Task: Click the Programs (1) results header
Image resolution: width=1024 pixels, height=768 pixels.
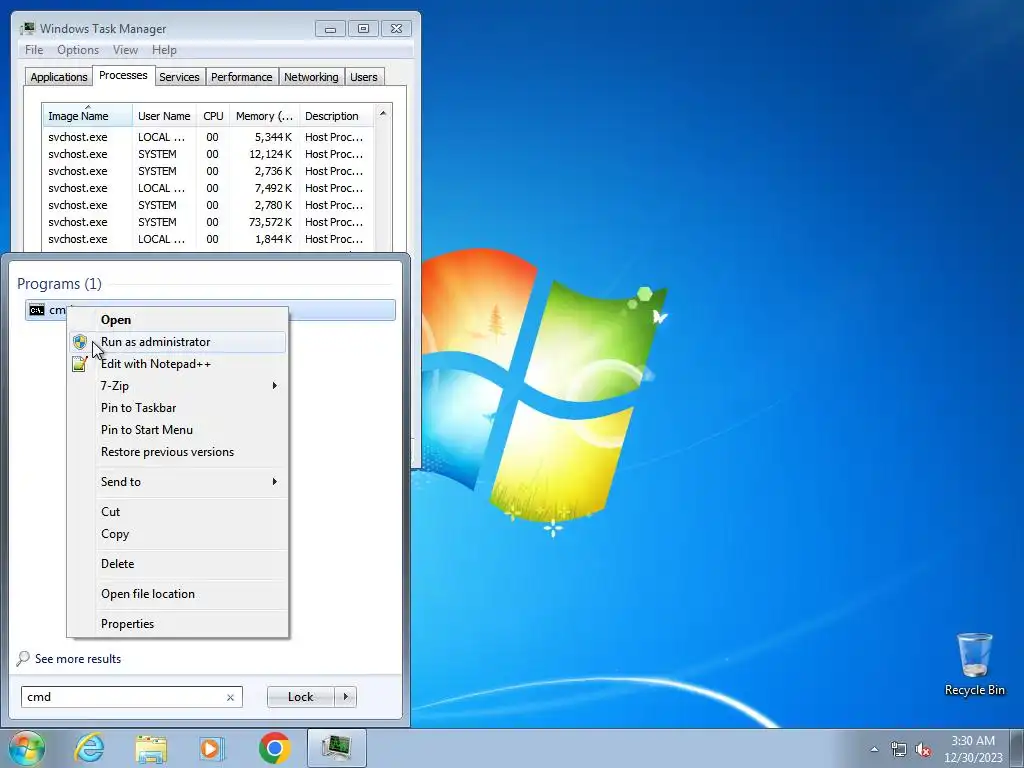Action: click(59, 284)
